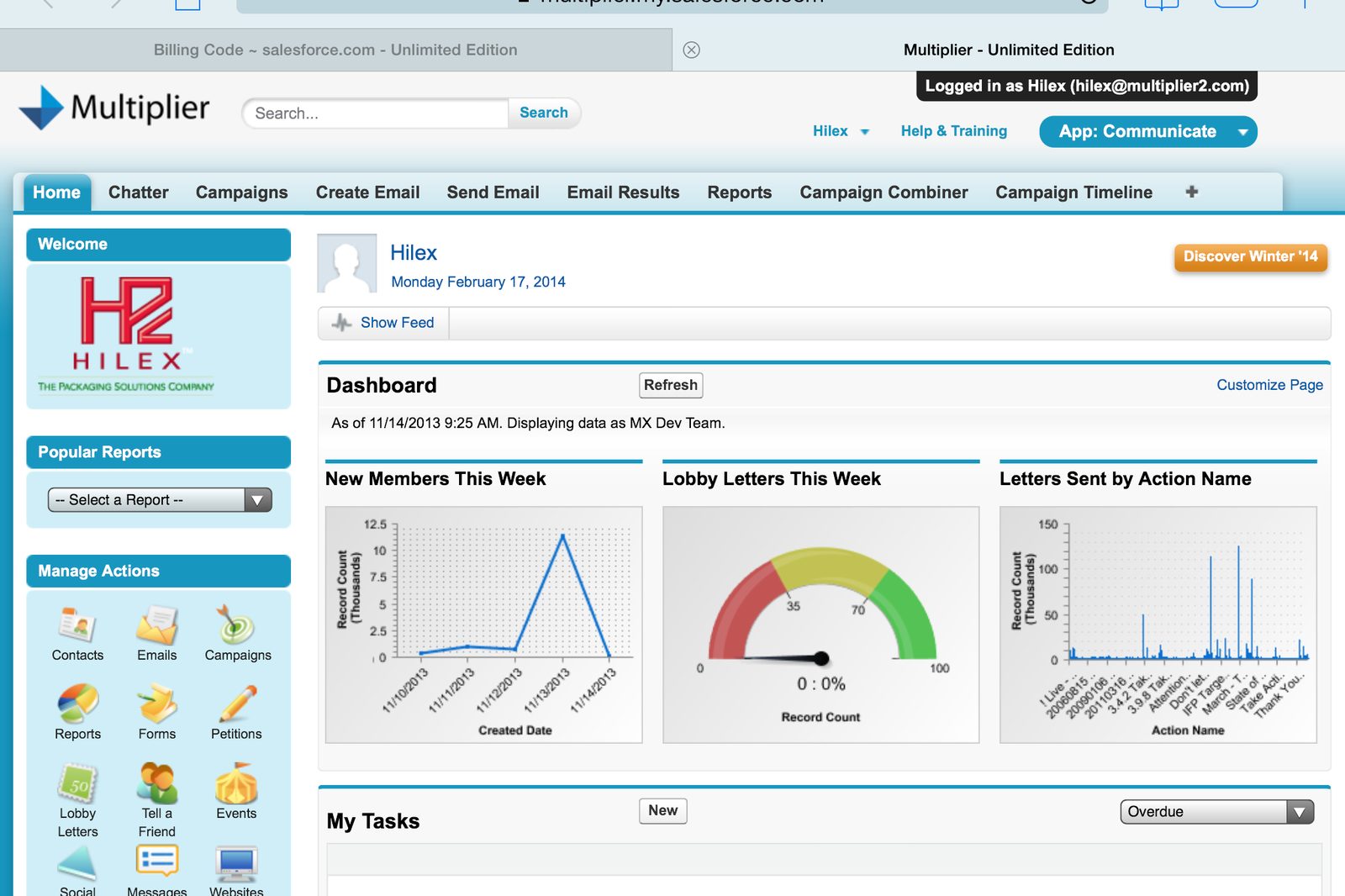This screenshot has height=896, width=1345.
Task: Open the Campaigns target icon in Manage Actions
Action: [x=236, y=625]
